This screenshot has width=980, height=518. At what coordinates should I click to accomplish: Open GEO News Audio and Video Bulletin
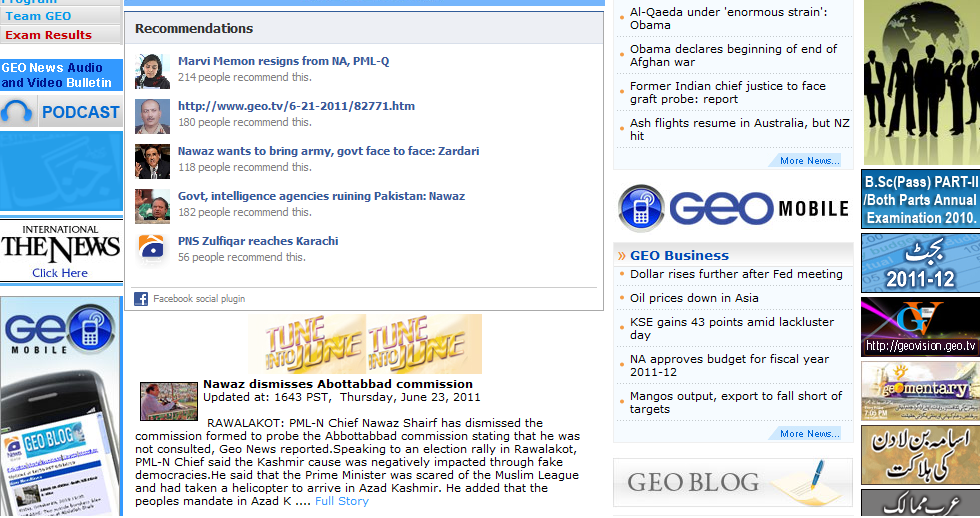click(61, 75)
